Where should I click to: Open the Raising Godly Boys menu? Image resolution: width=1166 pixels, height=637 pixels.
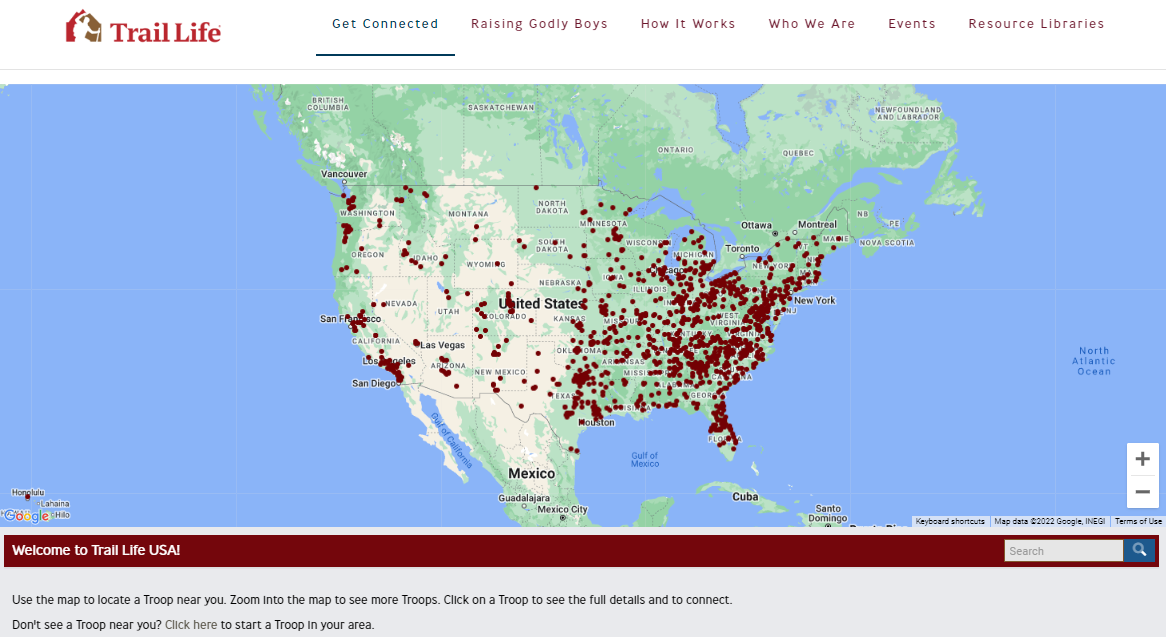pos(539,24)
